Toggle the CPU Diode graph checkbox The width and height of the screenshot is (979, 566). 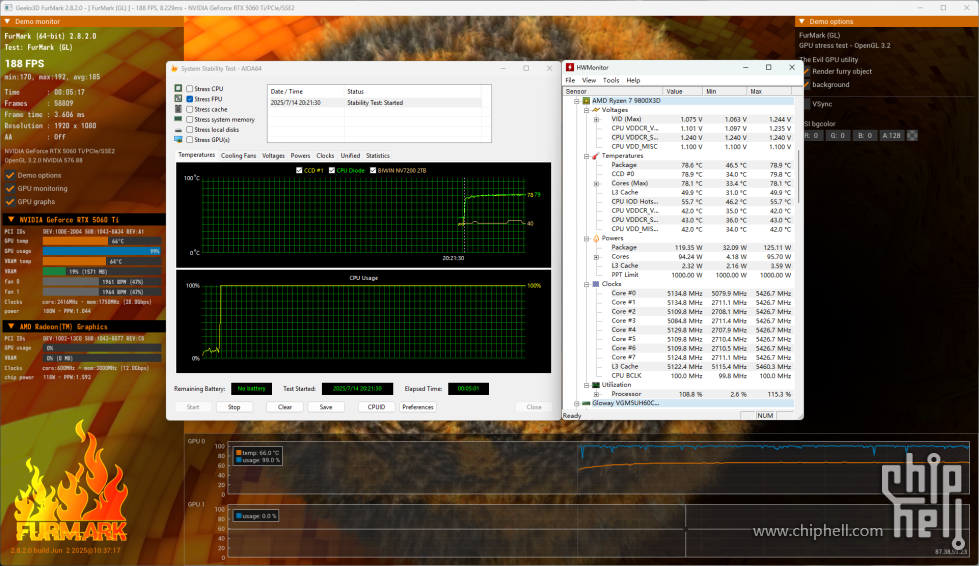(332, 170)
